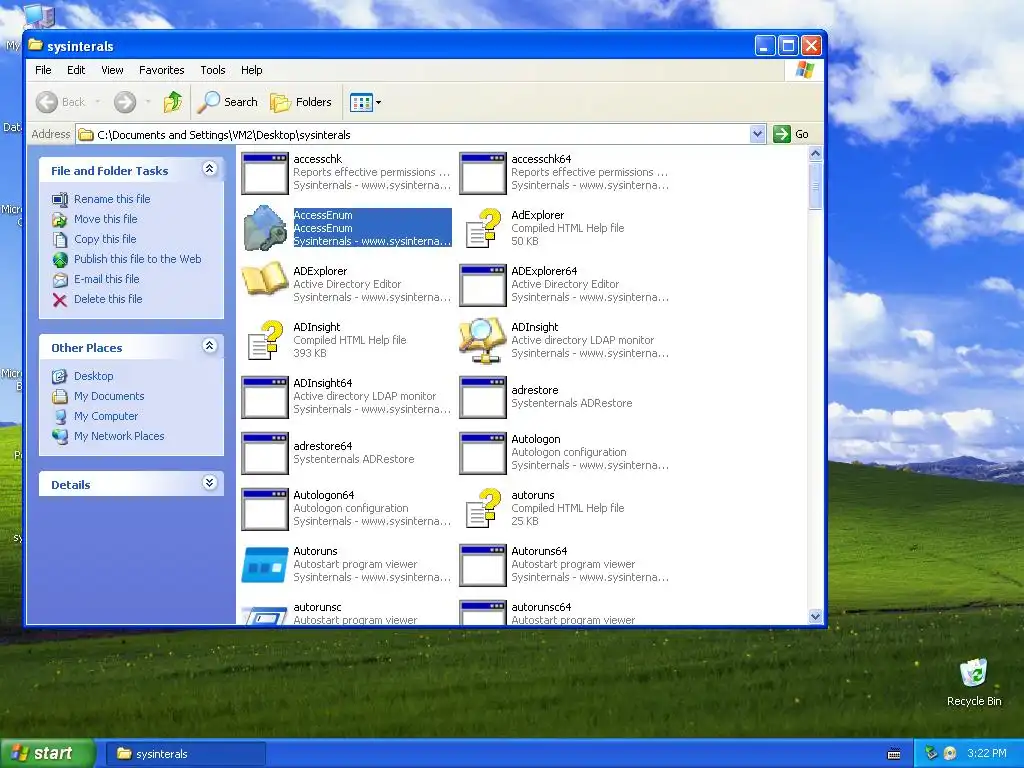
Task: Open the Favorites menu
Action: coord(161,70)
